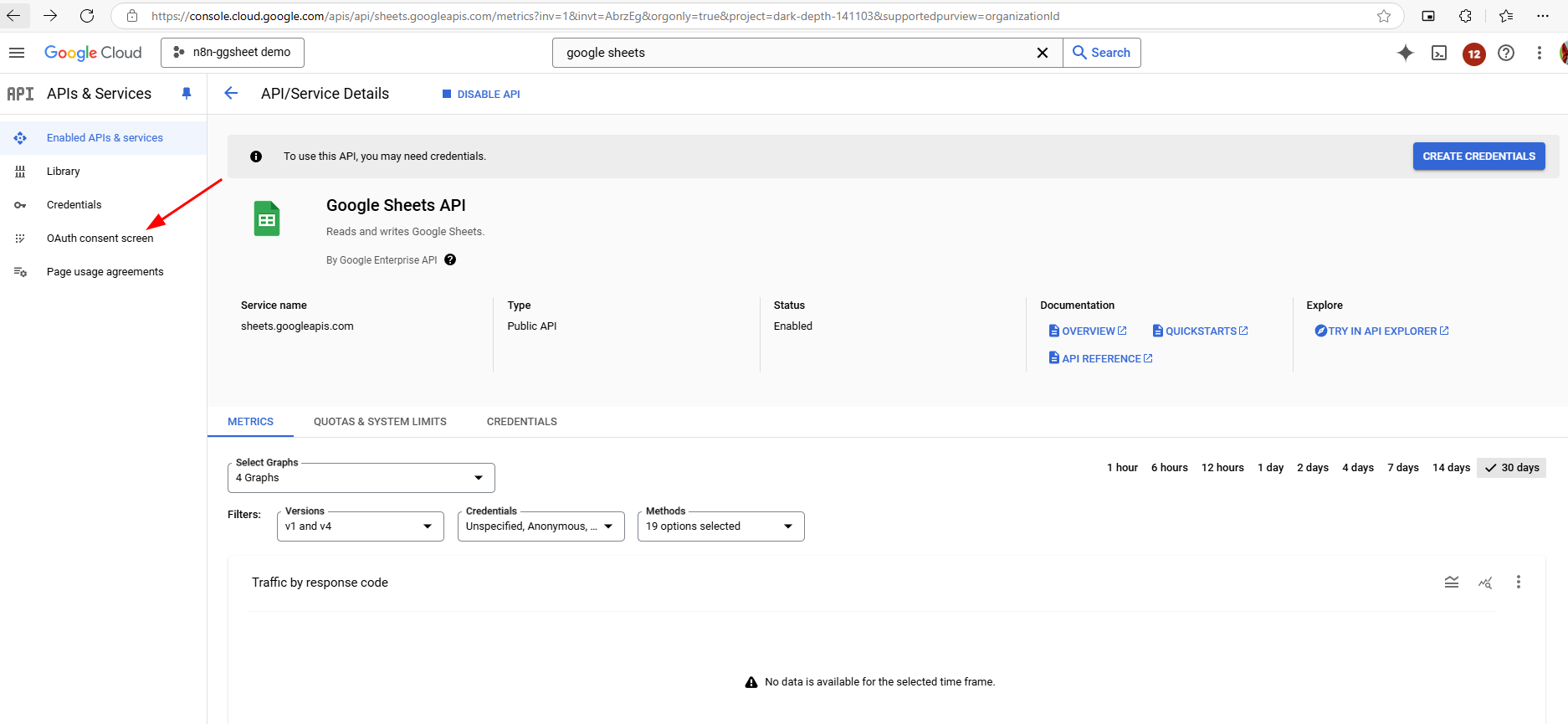
Task: Select the 4 days time range
Action: 1358,468
